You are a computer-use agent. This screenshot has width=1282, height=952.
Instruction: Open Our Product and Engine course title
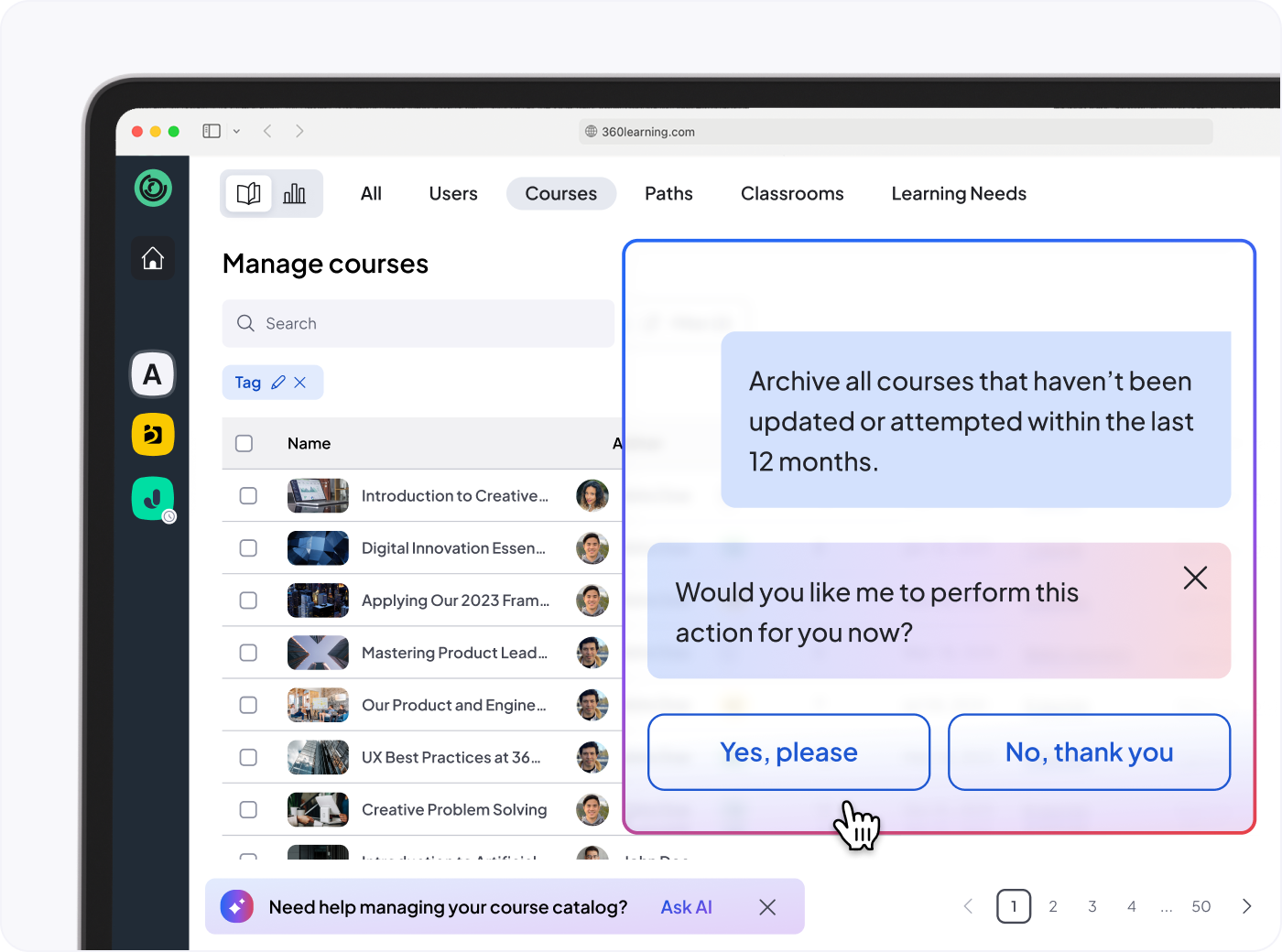pos(453,705)
